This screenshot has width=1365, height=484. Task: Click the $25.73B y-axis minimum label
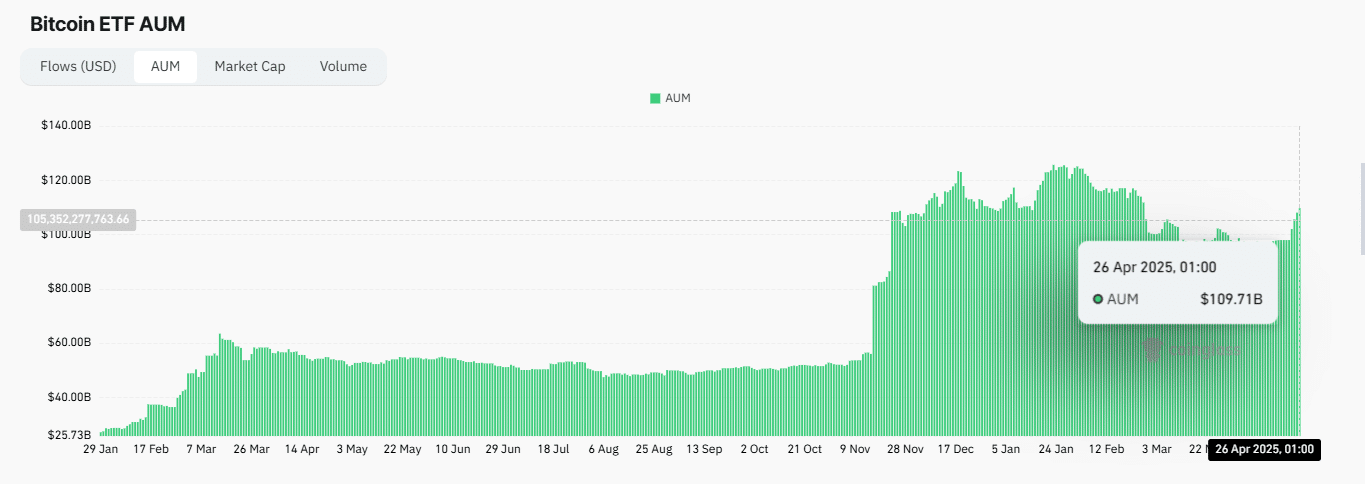click(68, 435)
